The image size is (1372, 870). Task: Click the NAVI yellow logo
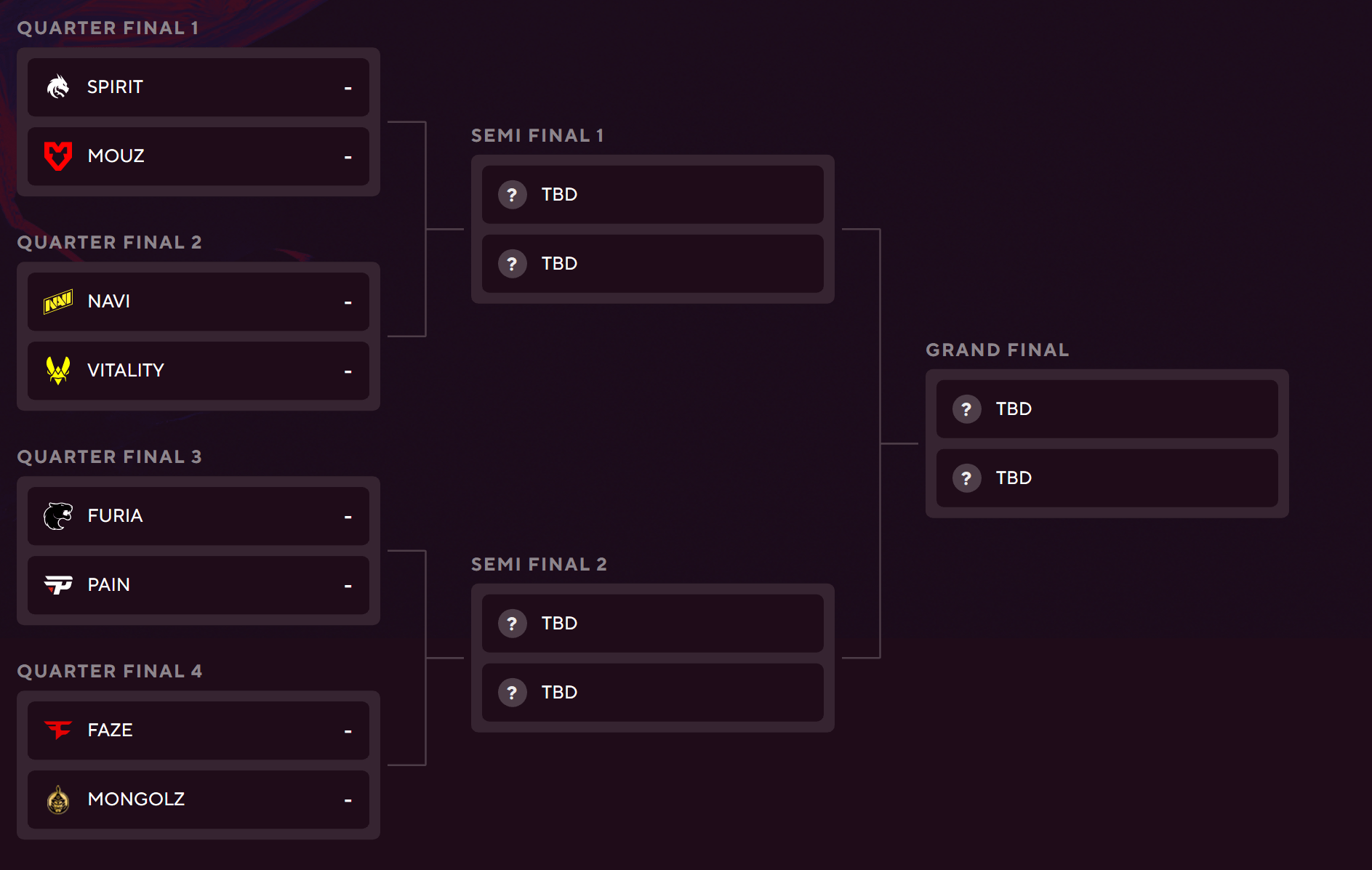click(58, 302)
